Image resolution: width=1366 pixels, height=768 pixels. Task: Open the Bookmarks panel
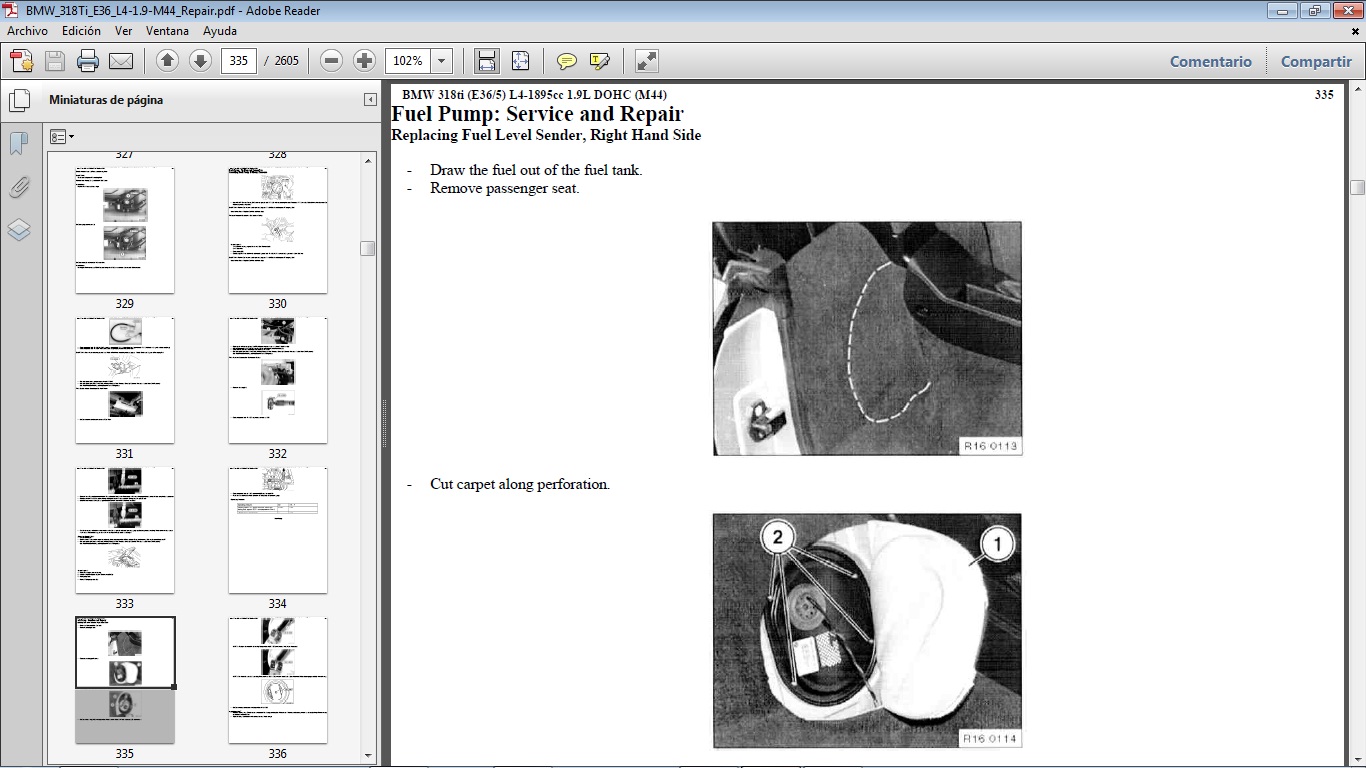tap(19, 143)
